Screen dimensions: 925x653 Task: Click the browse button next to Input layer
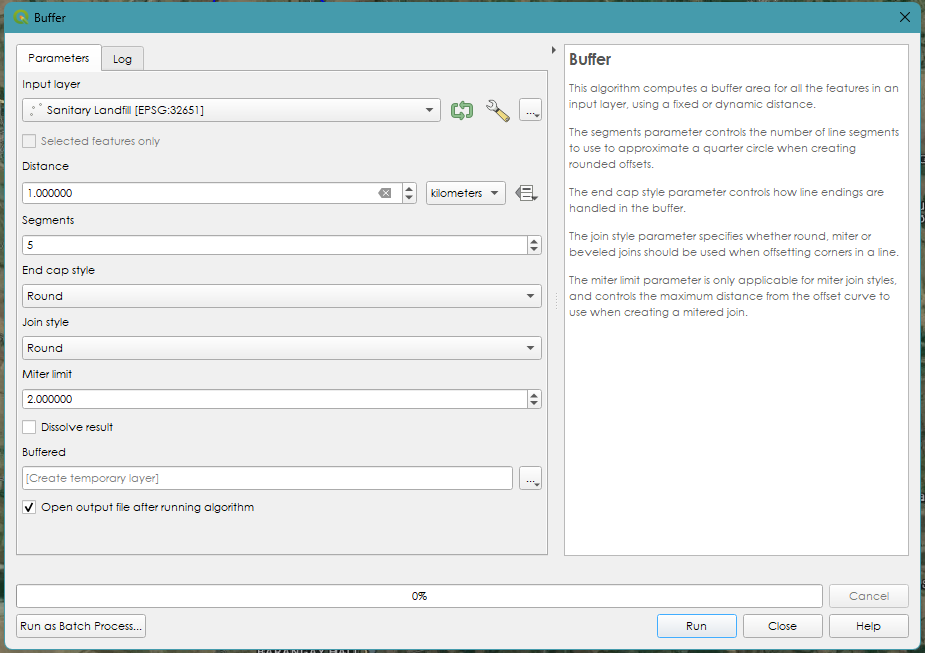tap(530, 110)
